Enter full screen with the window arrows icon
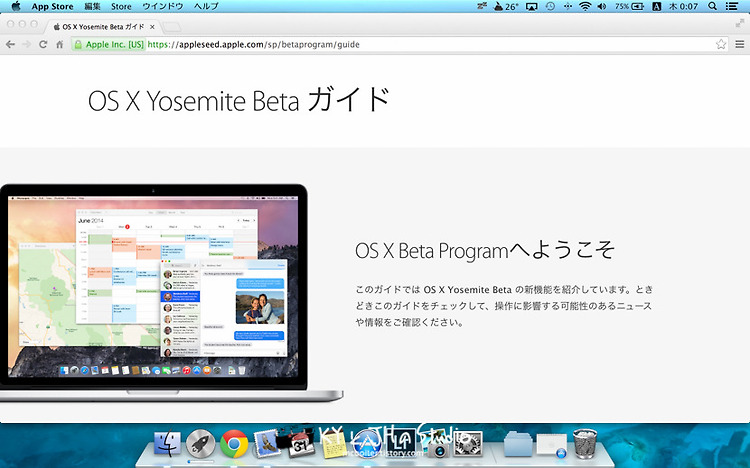 pyautogui.click(x=740, y=23)
